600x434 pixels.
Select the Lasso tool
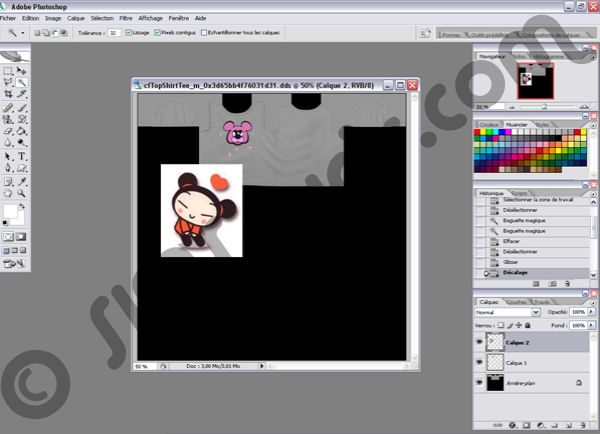(8, 82)
